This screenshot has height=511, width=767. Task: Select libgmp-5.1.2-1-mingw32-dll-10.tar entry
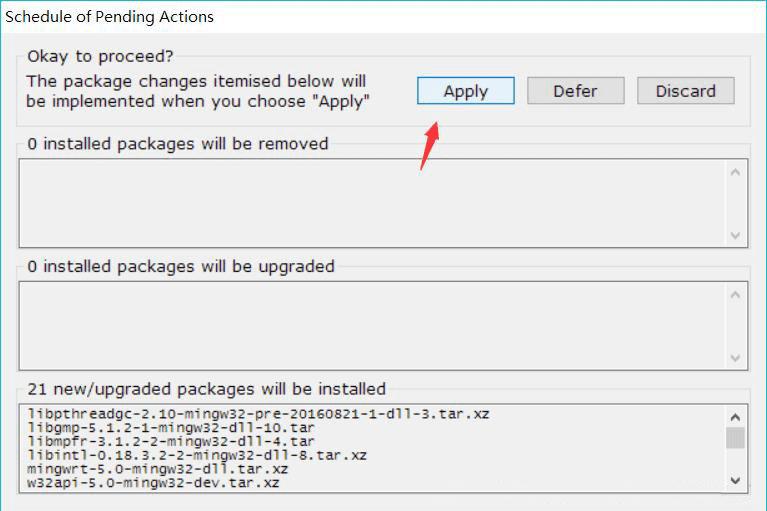(x=170, y=427)
